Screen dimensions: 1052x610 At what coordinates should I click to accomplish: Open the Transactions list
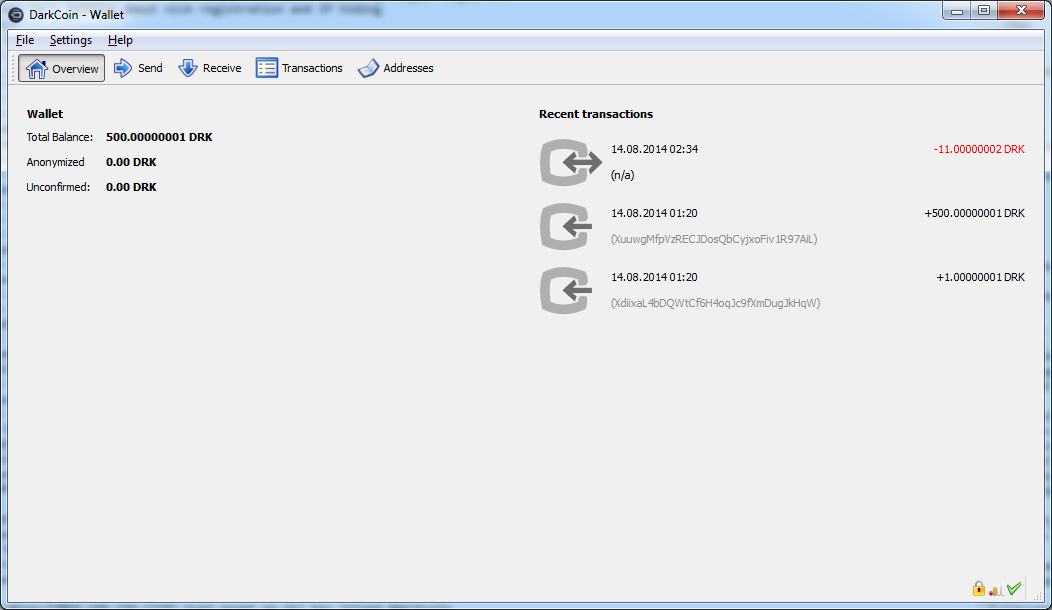(299, 68)
